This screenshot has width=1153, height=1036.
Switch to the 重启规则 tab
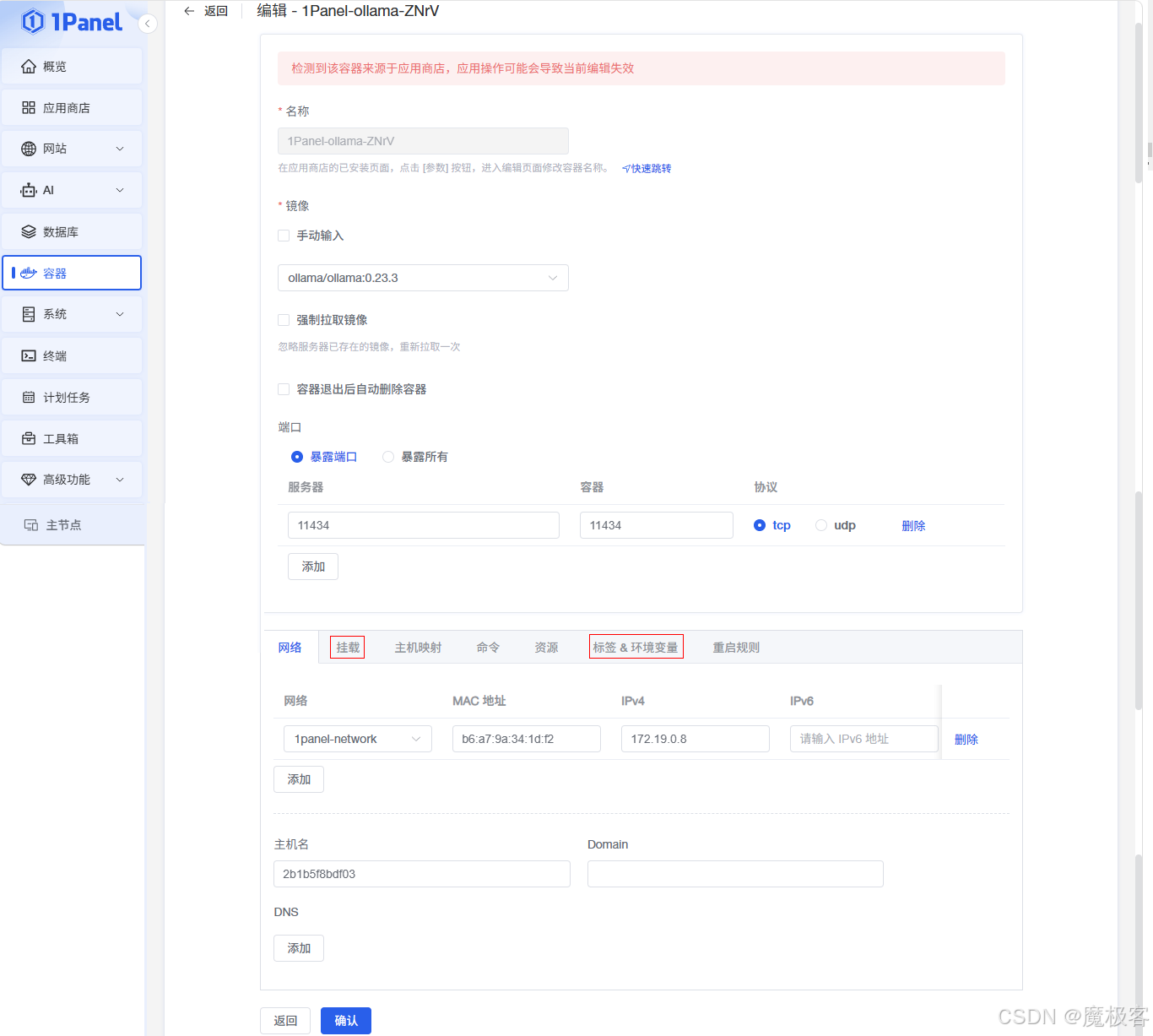736,648
